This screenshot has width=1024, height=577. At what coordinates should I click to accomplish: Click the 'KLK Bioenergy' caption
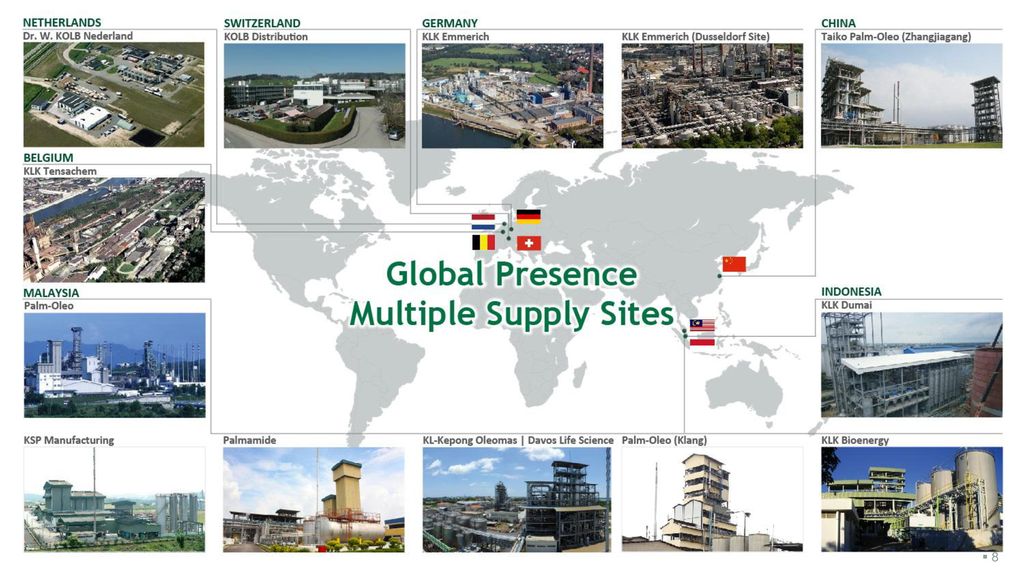tap(855, 440)
